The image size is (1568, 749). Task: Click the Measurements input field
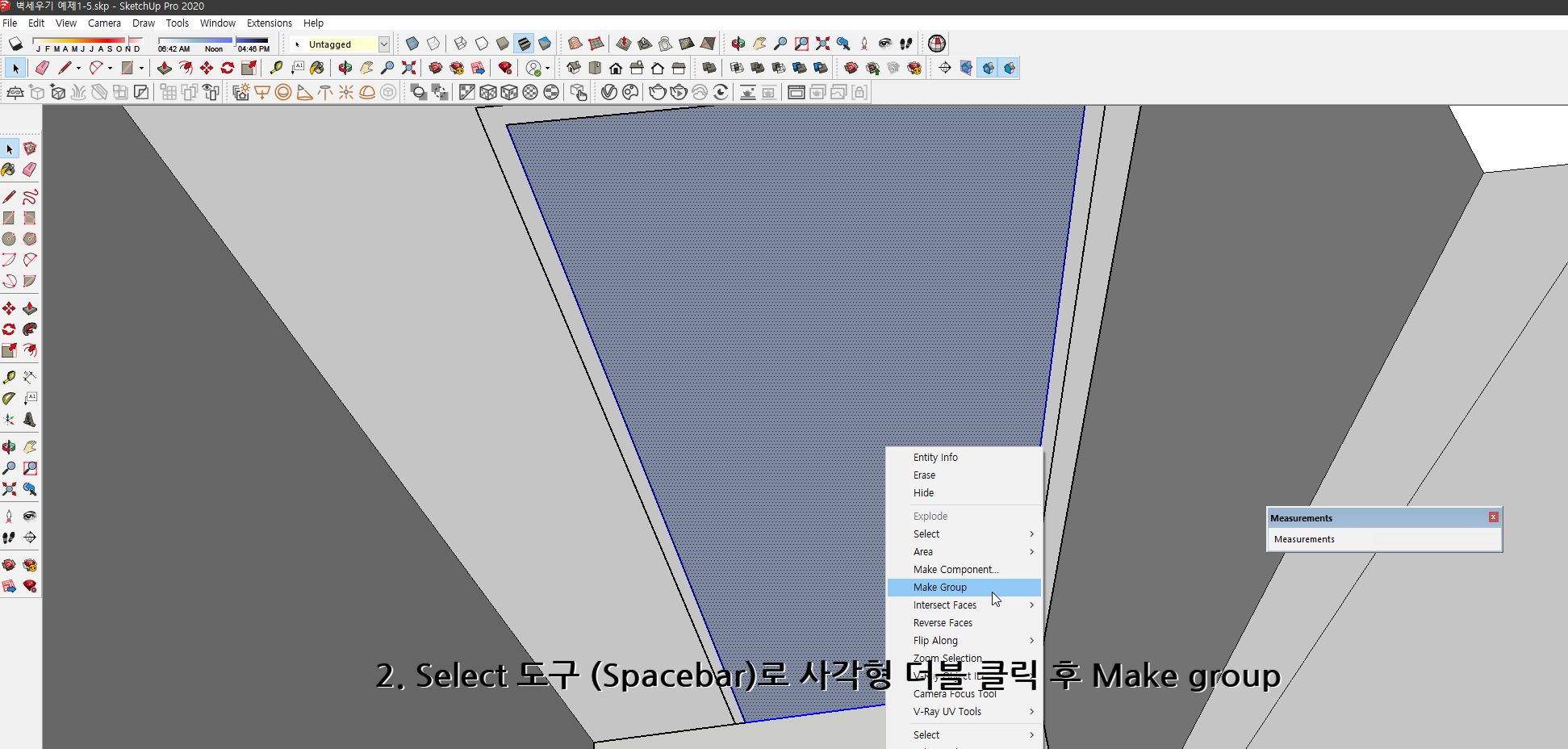[1384, 539]
